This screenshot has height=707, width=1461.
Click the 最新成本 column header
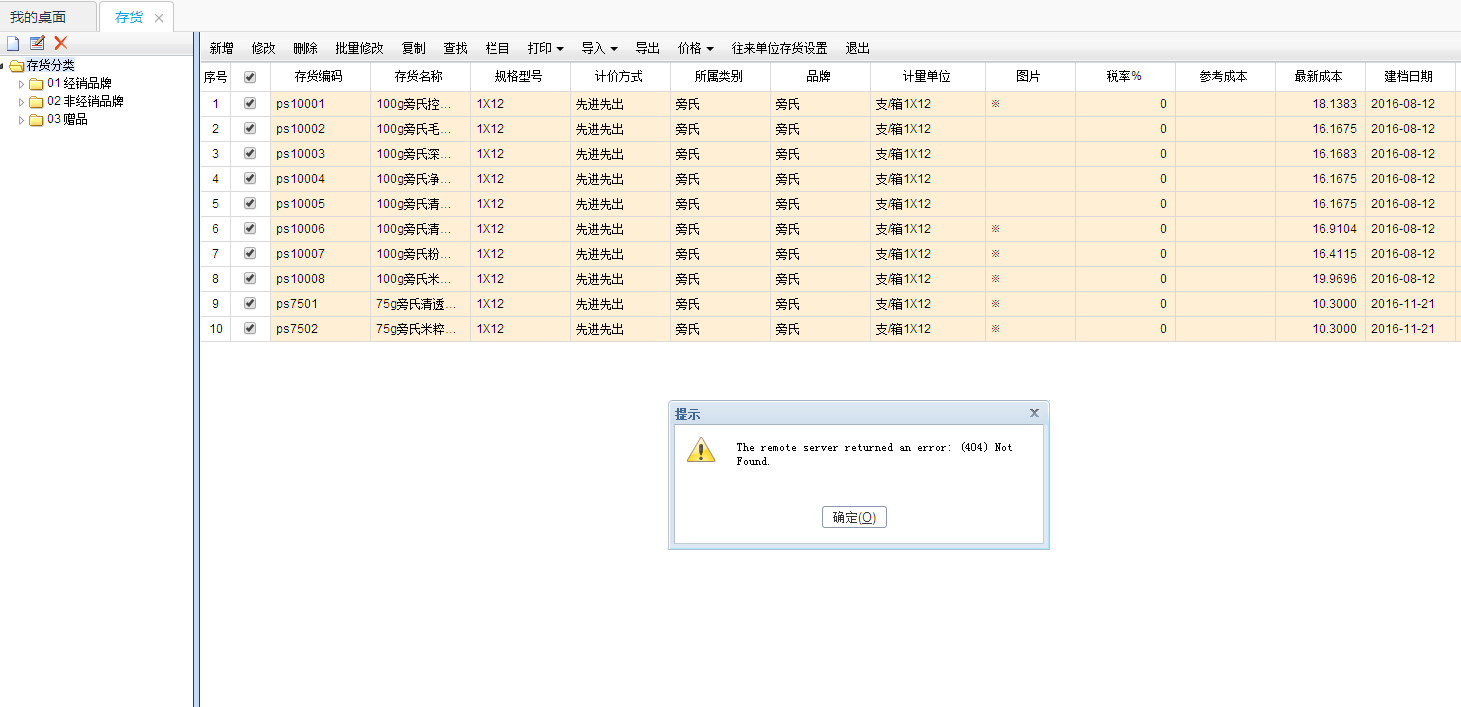(1320, 77)
